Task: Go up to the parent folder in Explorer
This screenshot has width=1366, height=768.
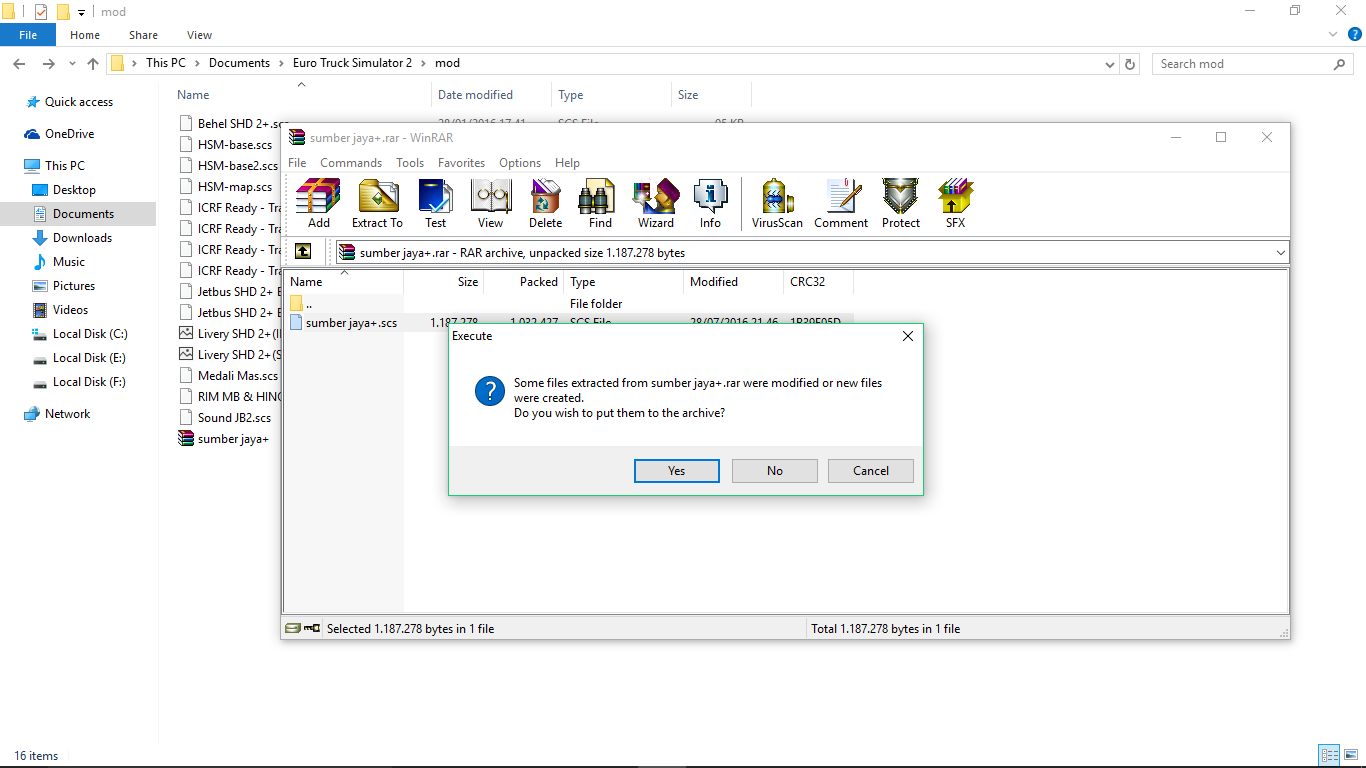Action: coord(93,64)
